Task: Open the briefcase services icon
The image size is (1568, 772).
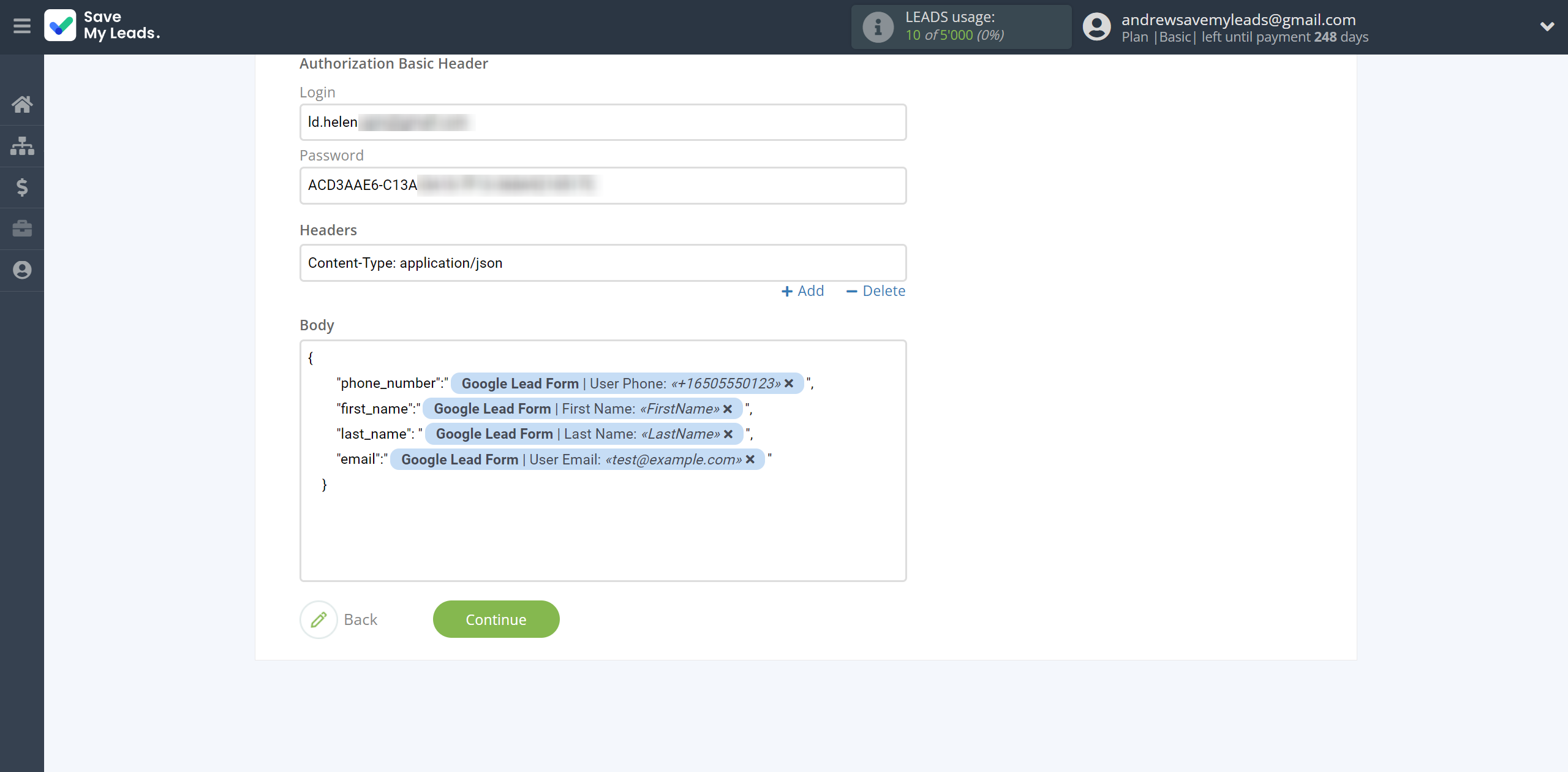Action: point(22,229)
